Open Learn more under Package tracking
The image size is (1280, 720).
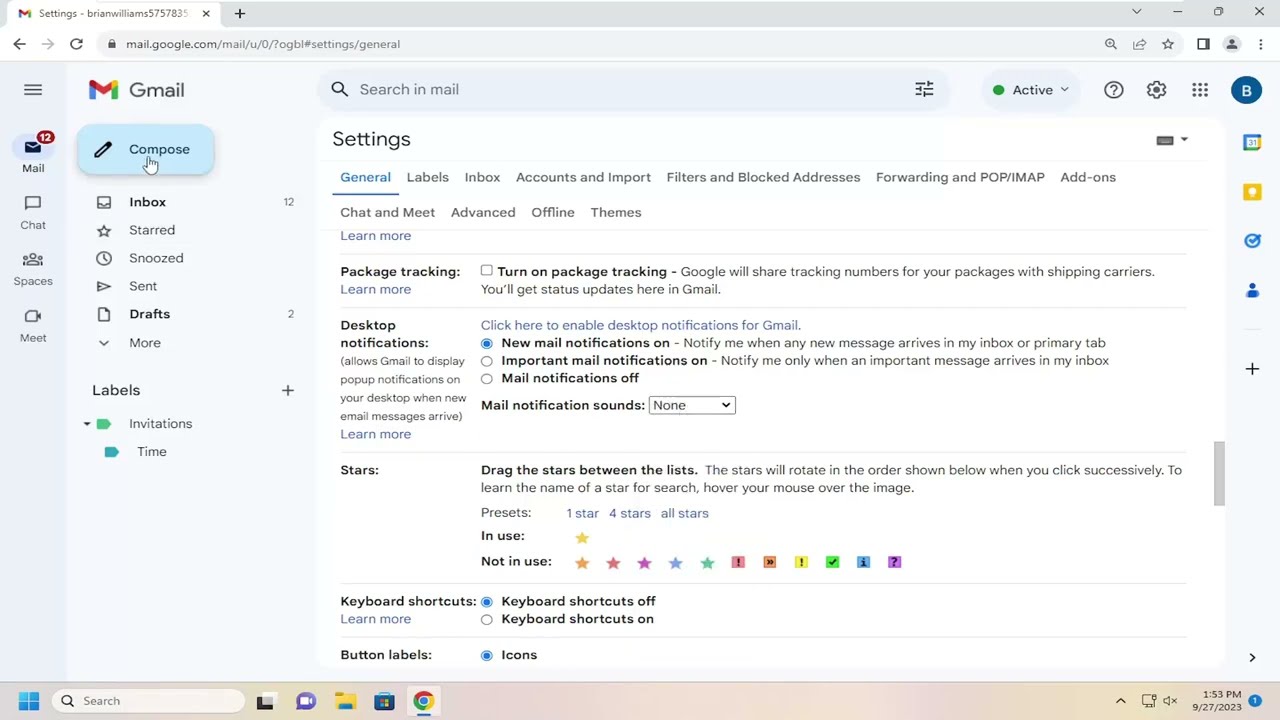[375, 290]
